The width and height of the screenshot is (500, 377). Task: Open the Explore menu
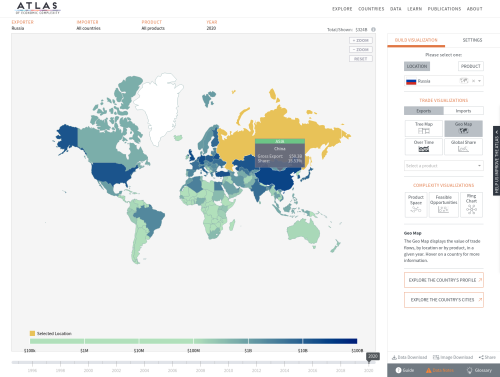click(342, 9)
